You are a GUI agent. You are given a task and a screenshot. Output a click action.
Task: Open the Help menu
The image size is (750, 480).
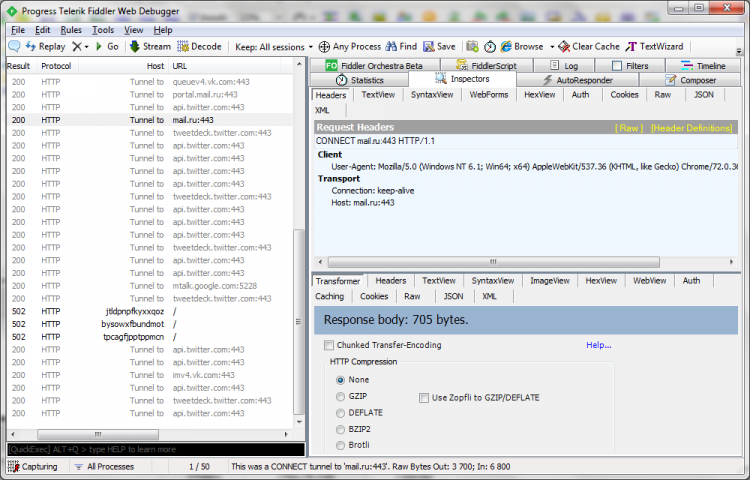pos(163,30)
